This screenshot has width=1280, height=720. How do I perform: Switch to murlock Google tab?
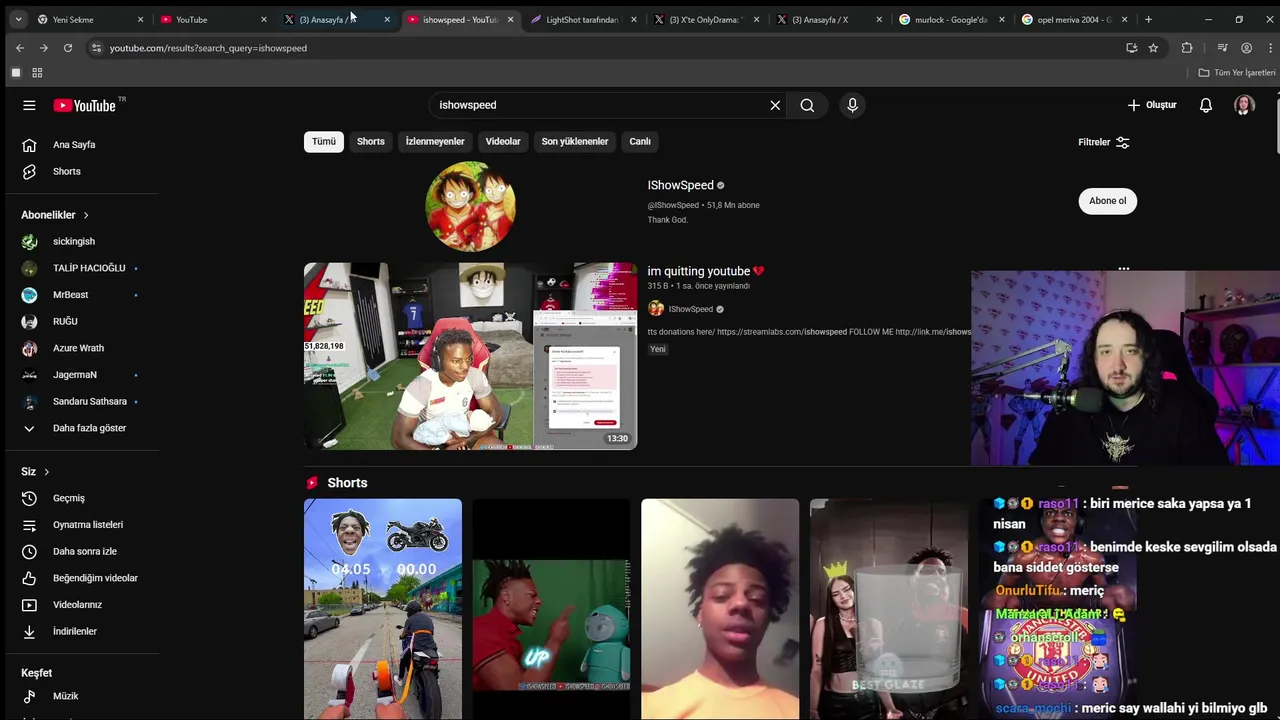(952, 19)
